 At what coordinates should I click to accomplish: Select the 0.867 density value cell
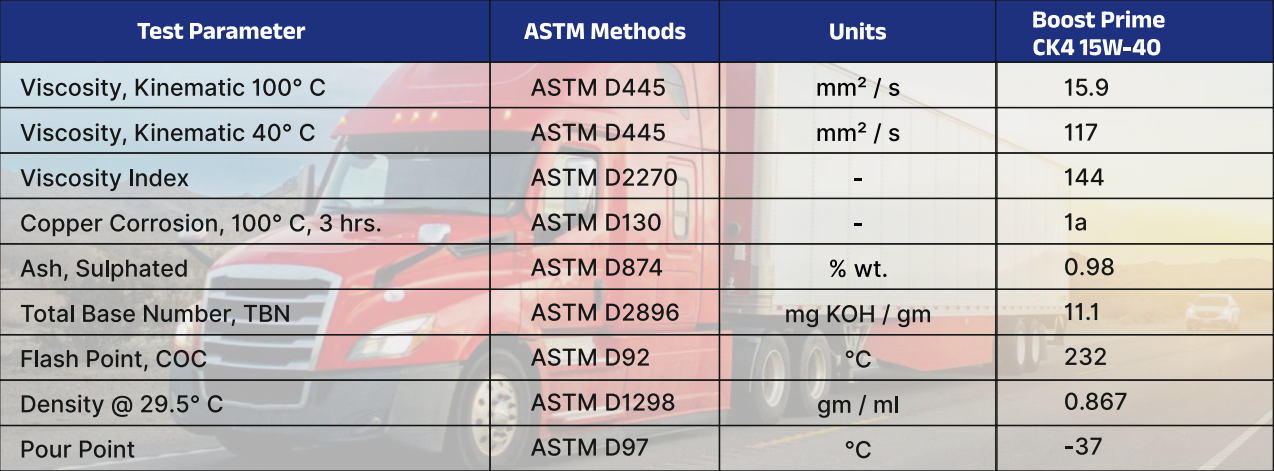(1095, 402)
